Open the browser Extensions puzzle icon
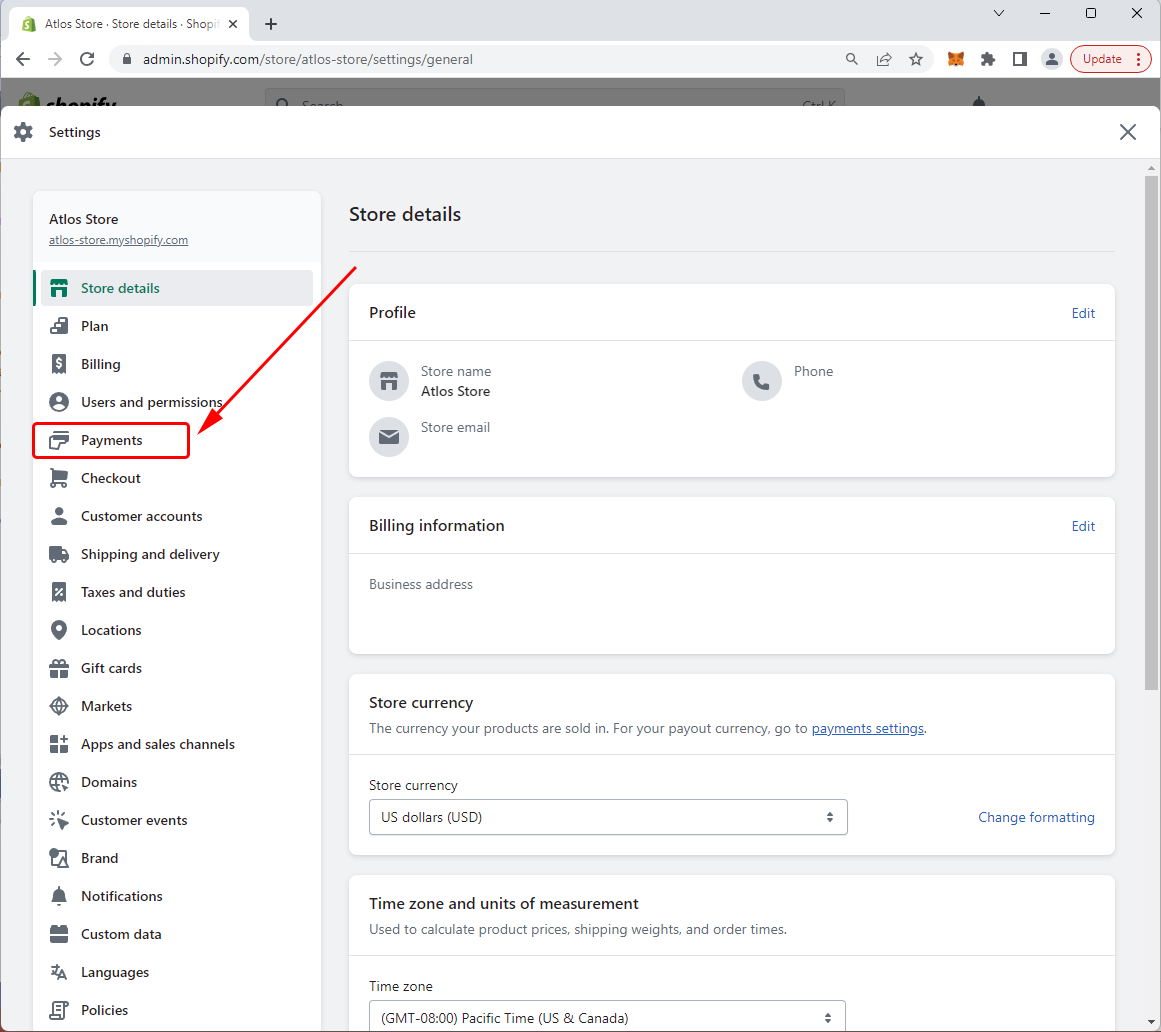 (988, 59)
